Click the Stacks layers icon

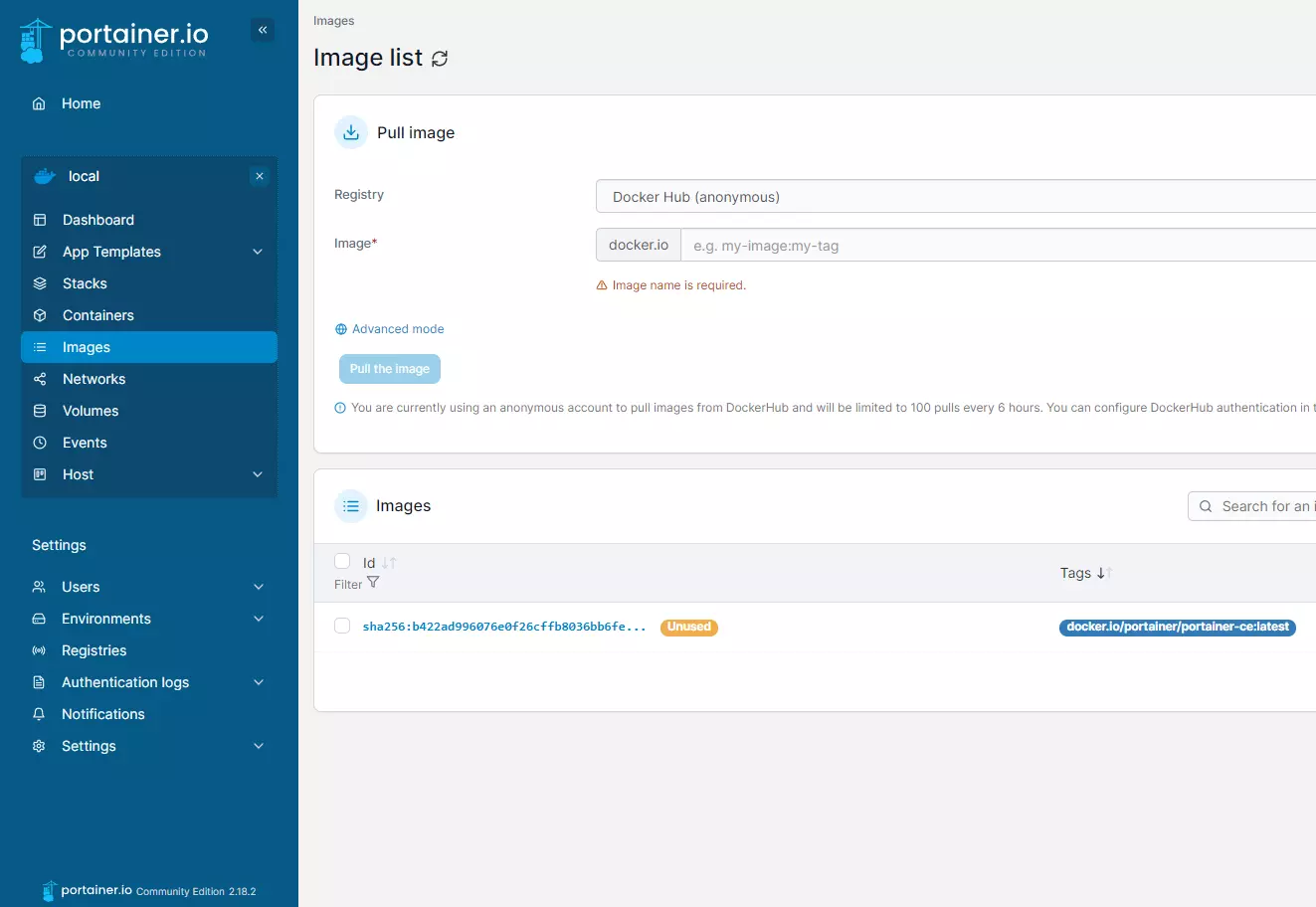tap(40, 283)
